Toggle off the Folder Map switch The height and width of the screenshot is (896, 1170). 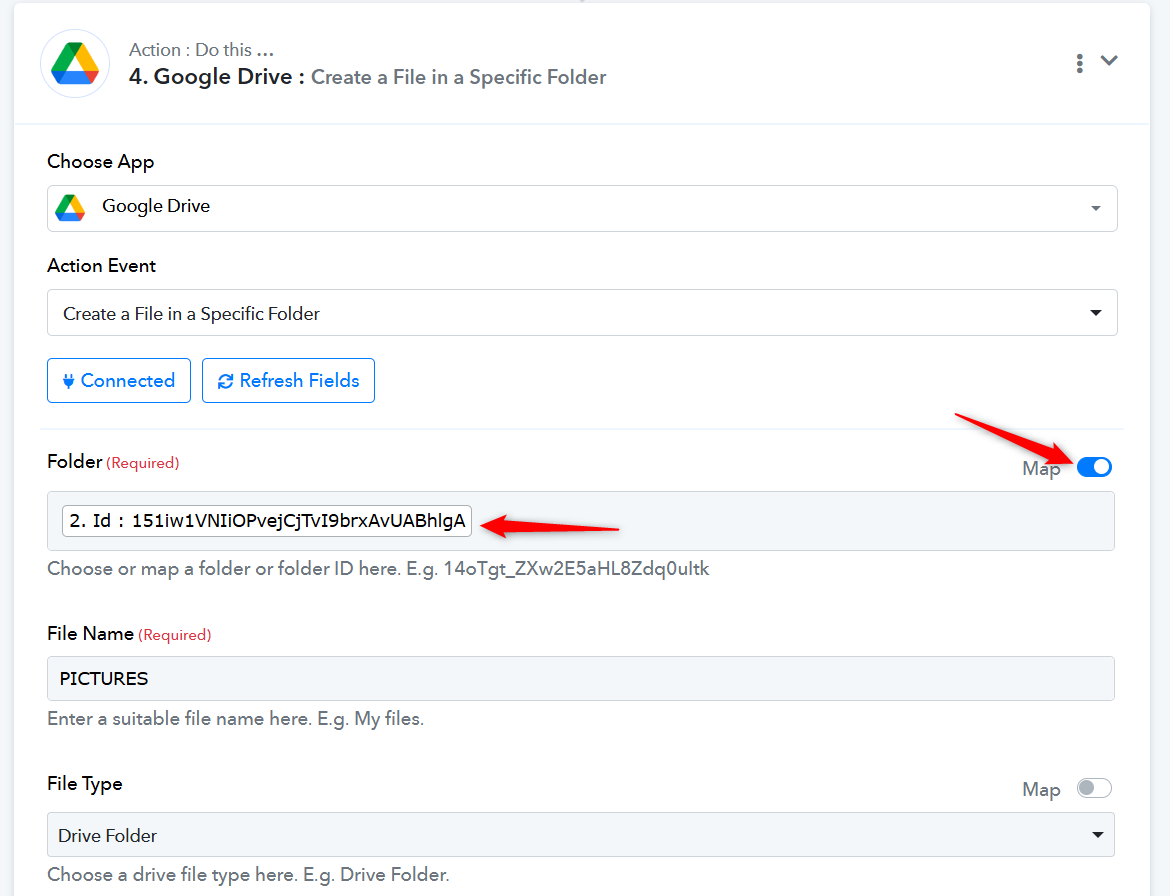click(x=1094, y=467)
